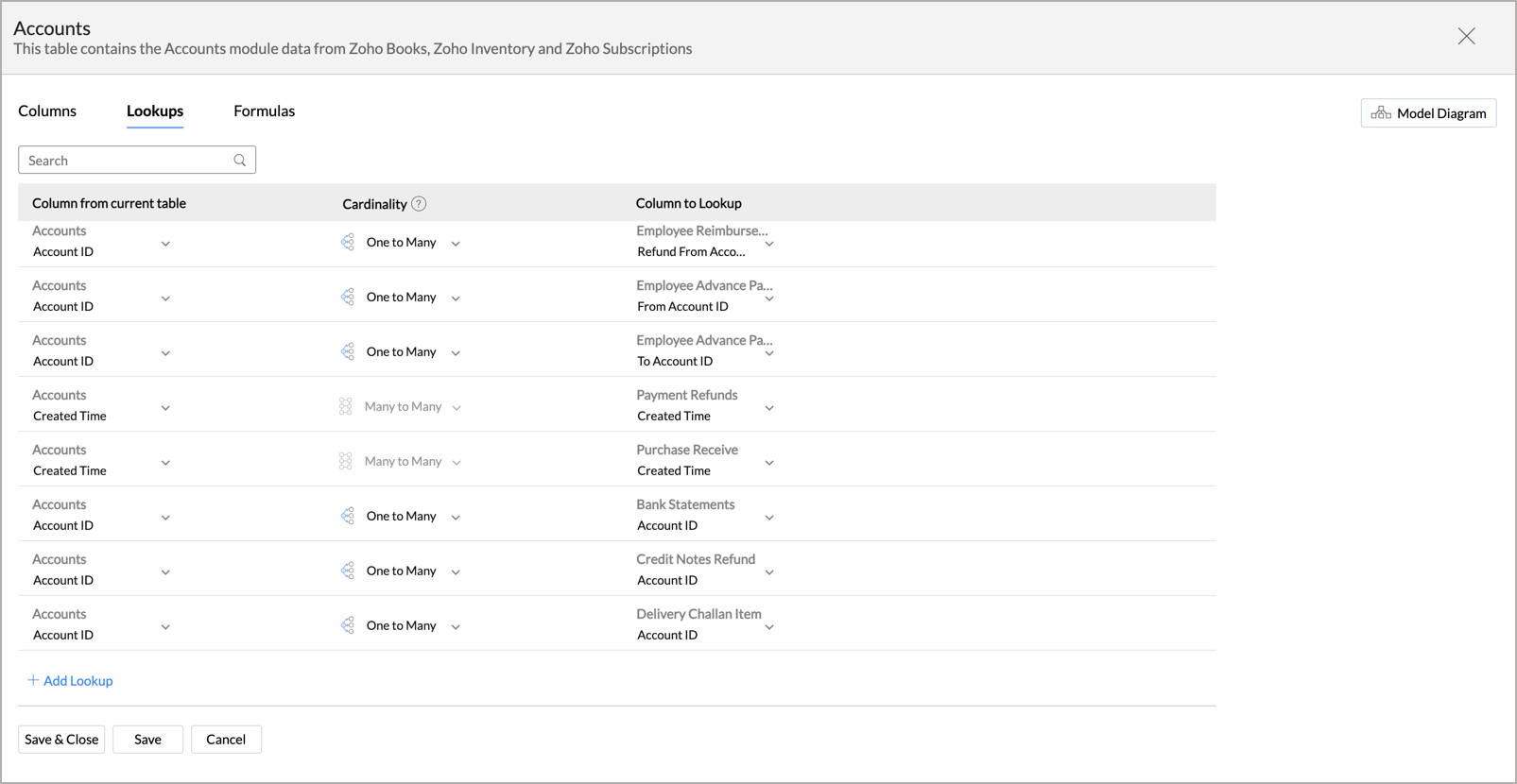Screen dimensions: 1517x784
Task: Open the Payment Refunds Created Time lookup dropdown
Action: click(769, 408)
